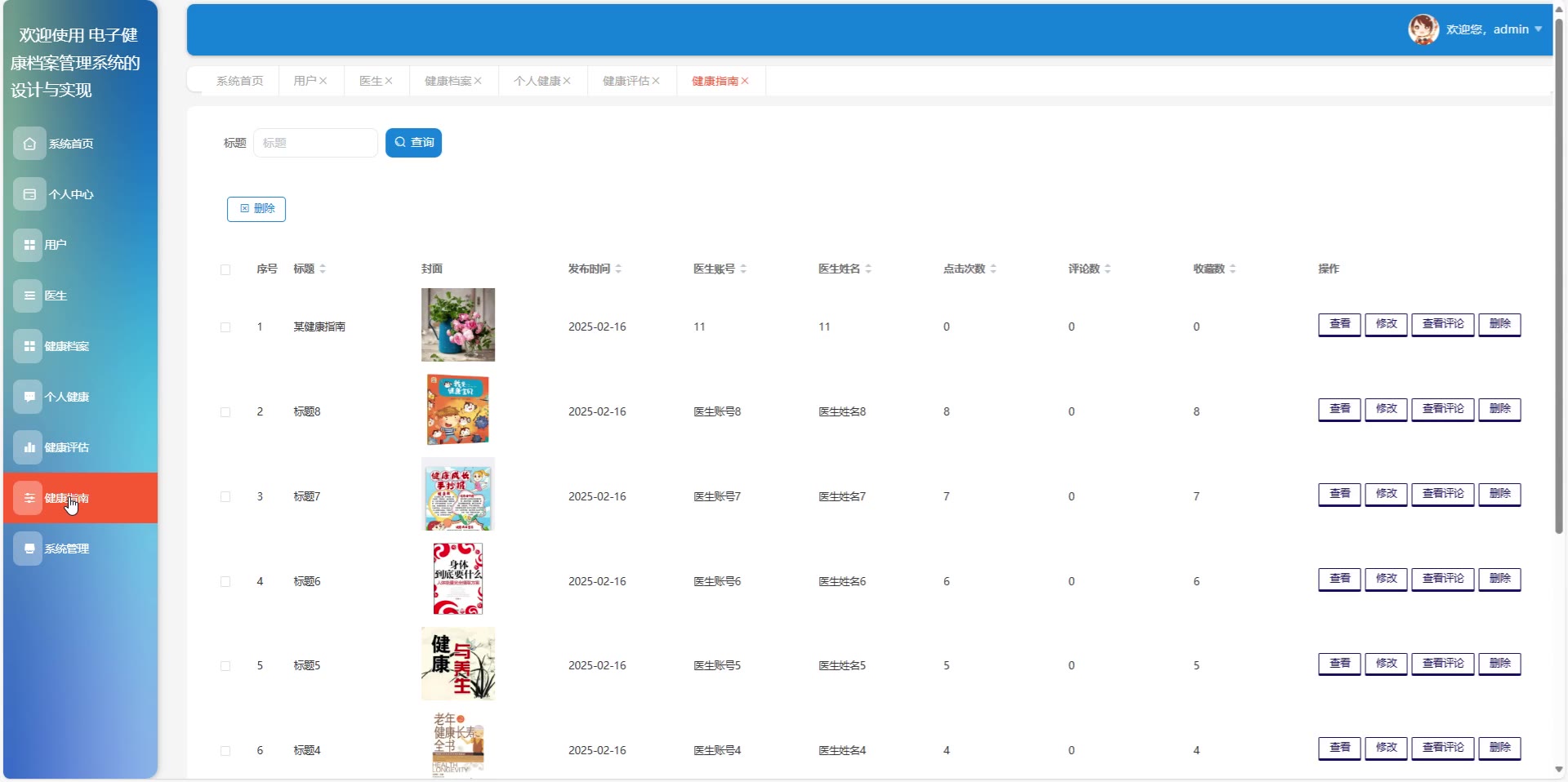This screenshot has height=782, width=1568.
Task: Click the 健康评估 bar chart icon
Action: coord(29,447)
